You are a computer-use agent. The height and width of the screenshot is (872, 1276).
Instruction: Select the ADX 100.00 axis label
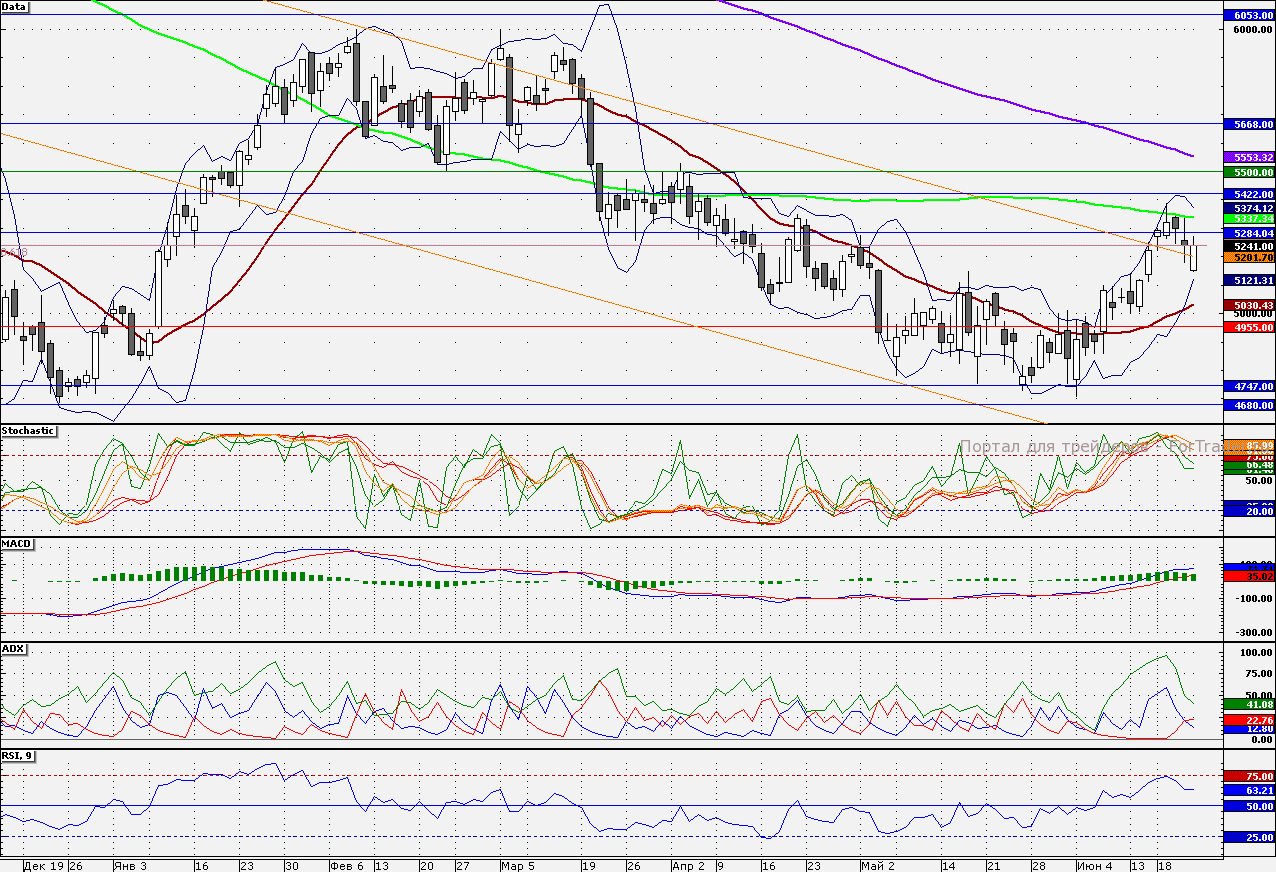click(x=1255, y=653)
